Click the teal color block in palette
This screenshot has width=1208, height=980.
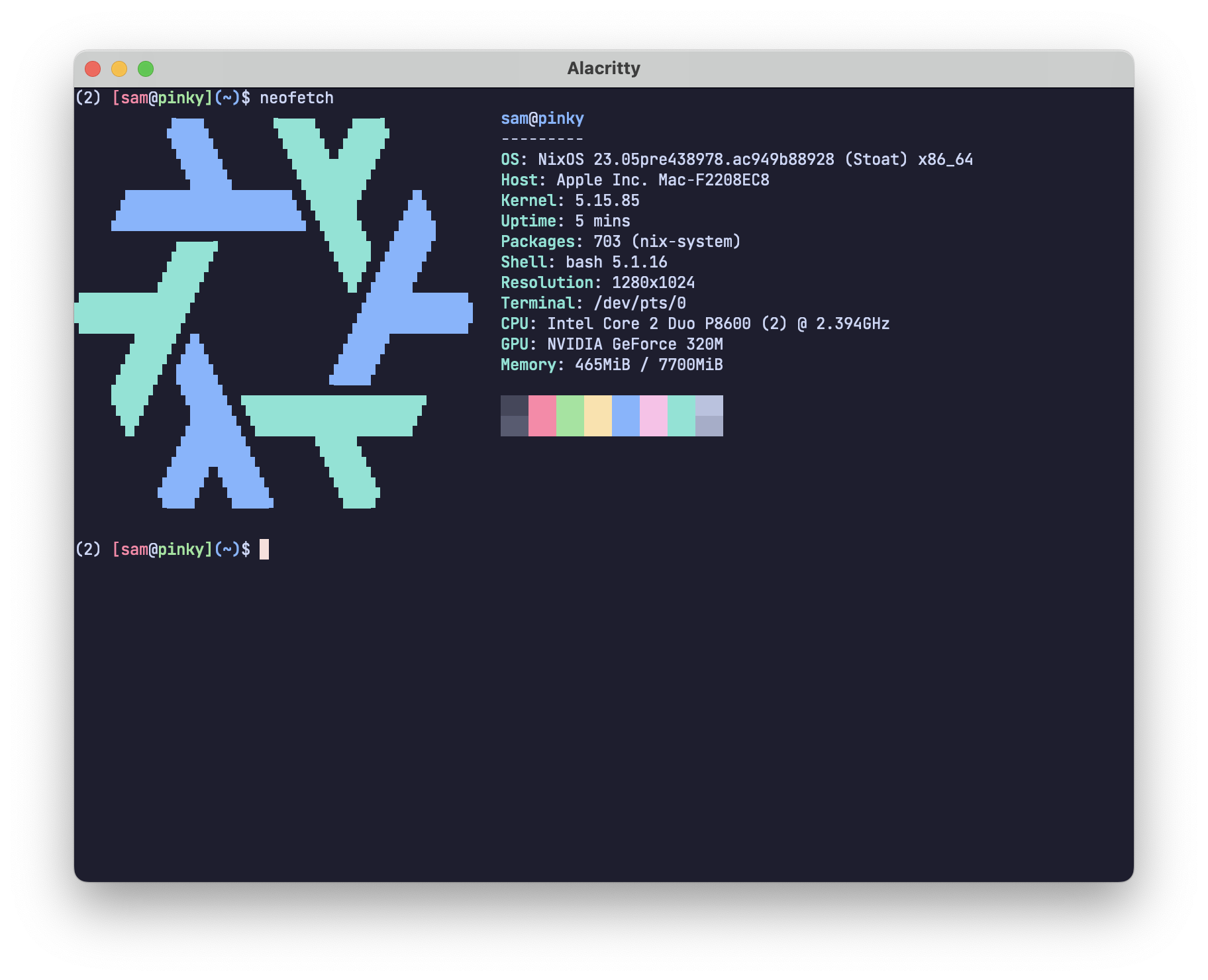681,416
